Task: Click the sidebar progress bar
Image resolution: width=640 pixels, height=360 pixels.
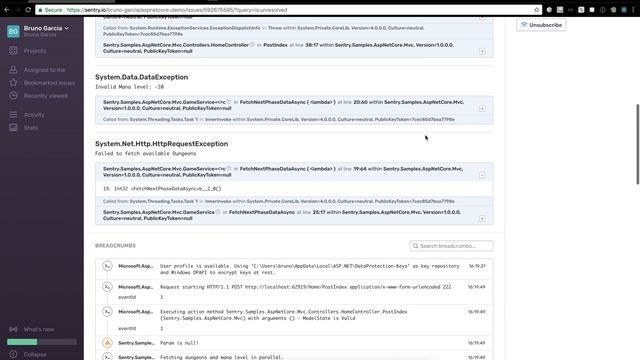Action: (x=42, y=342)
